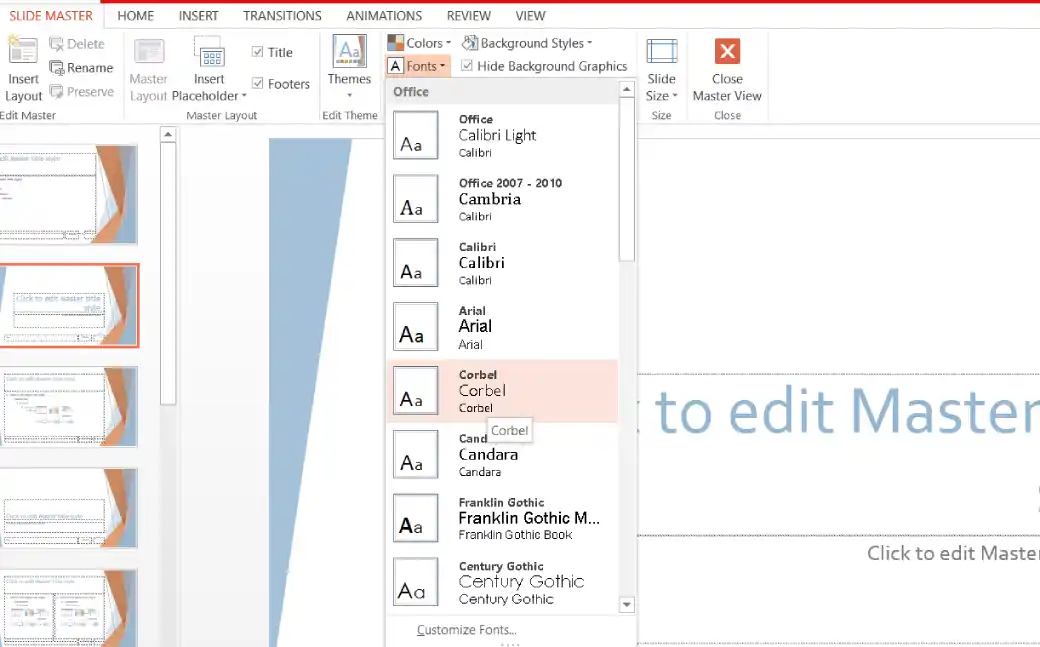1040x647 pixels.
Task: Click Aa preview of Calibri font set
Action: 415,263
